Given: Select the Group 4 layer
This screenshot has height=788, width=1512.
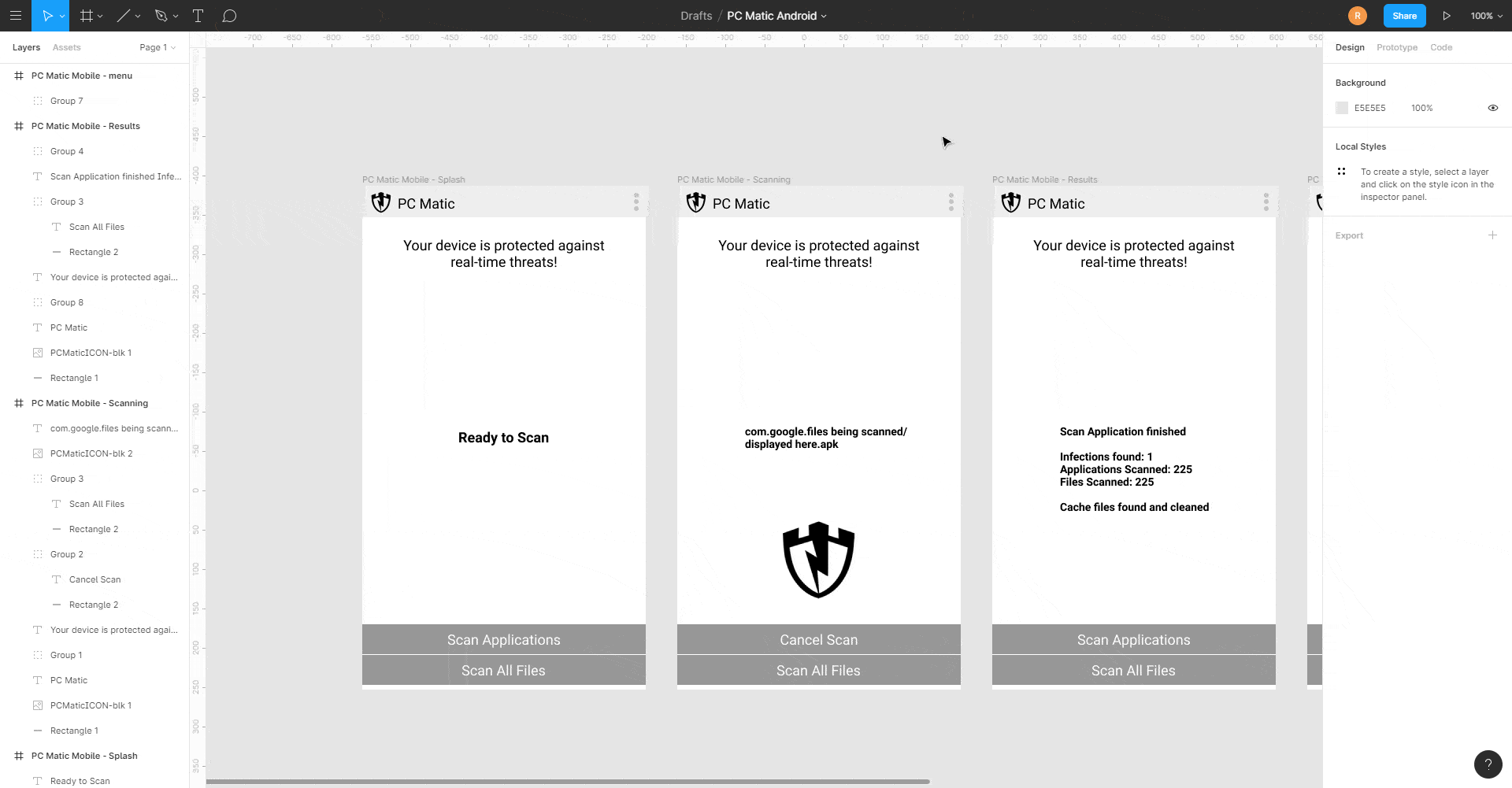Looking at the screenshot, I should (x=94, y=151).
